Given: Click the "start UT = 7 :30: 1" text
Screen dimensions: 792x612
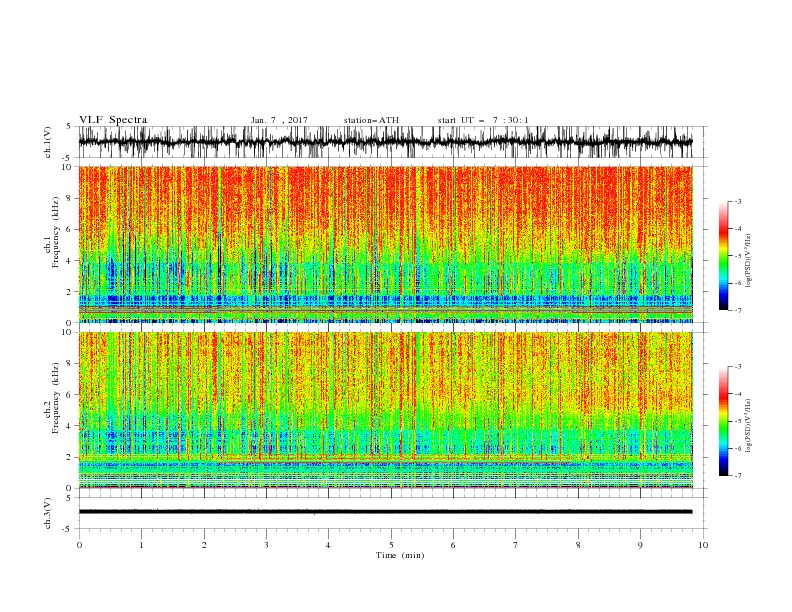Looking at the screenshot, I should pos(483,120).
